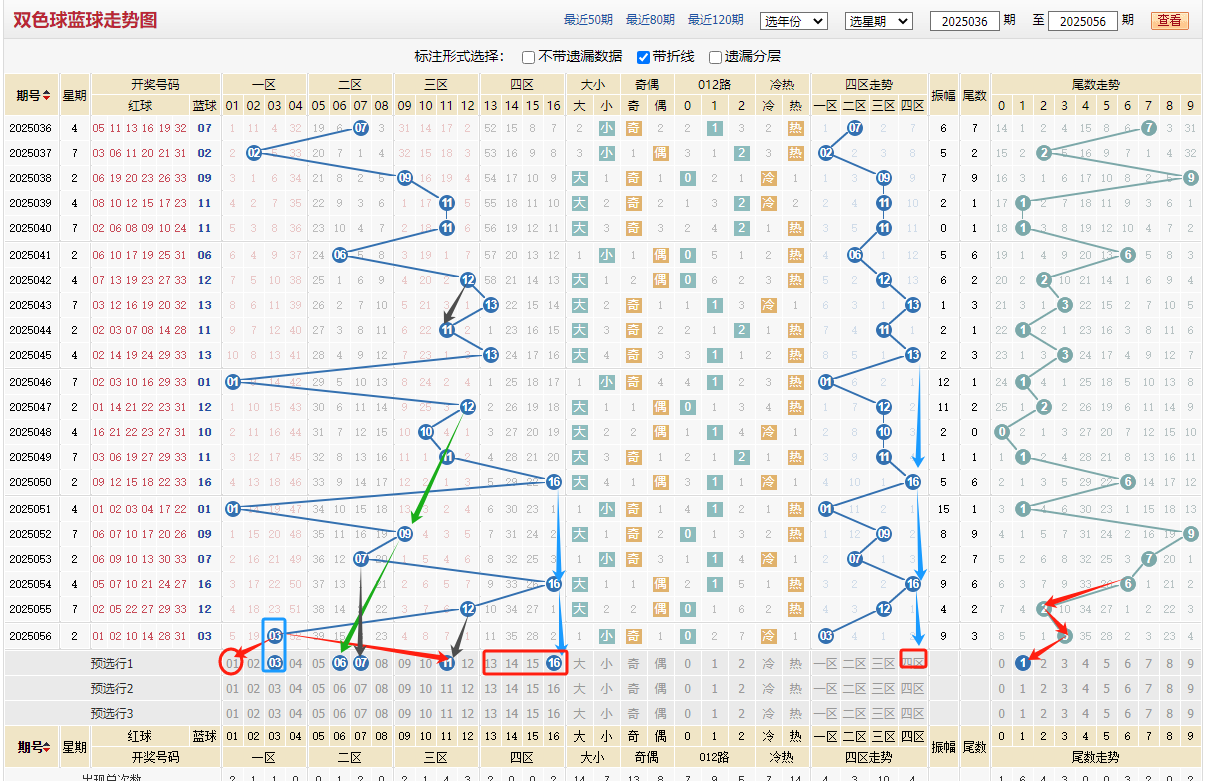This screenshot has width=1208, height=781.
Task: Click the 预选行2 row label
Action: 111,688
